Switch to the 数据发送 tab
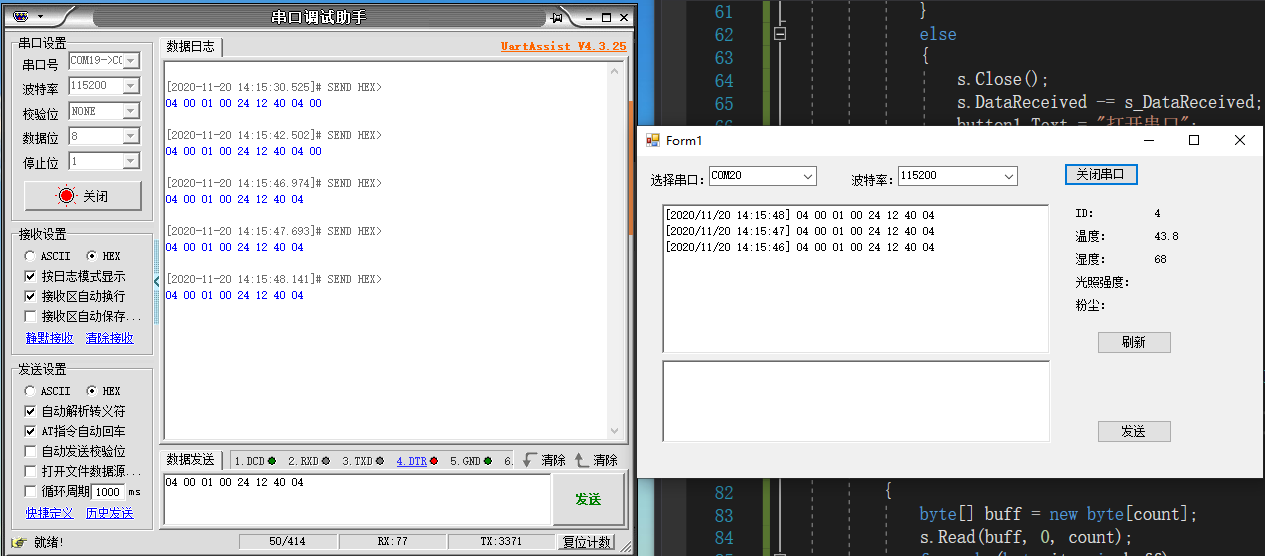1265x556 pixels. (191, 460)
